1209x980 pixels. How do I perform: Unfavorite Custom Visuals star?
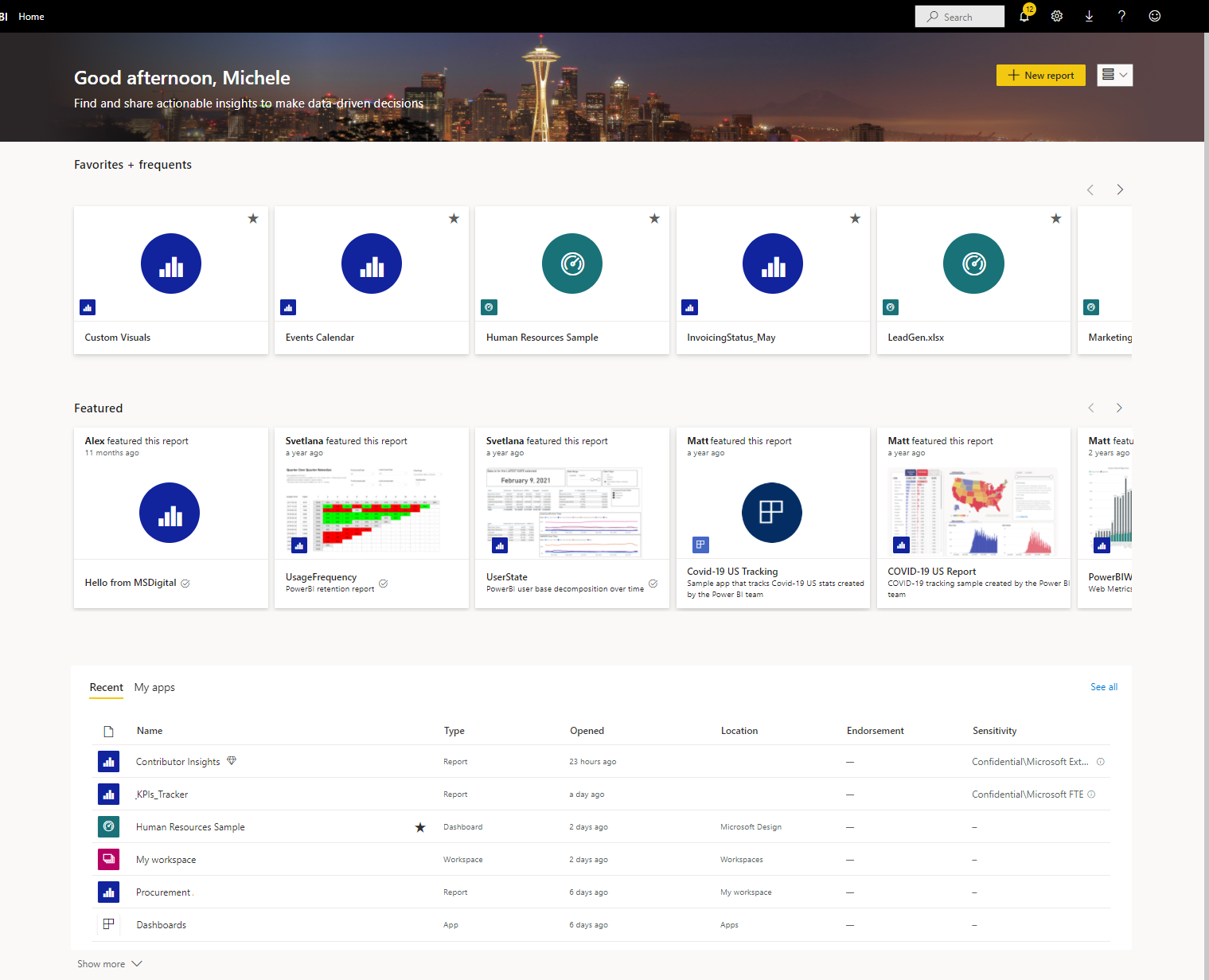(253, 218)
